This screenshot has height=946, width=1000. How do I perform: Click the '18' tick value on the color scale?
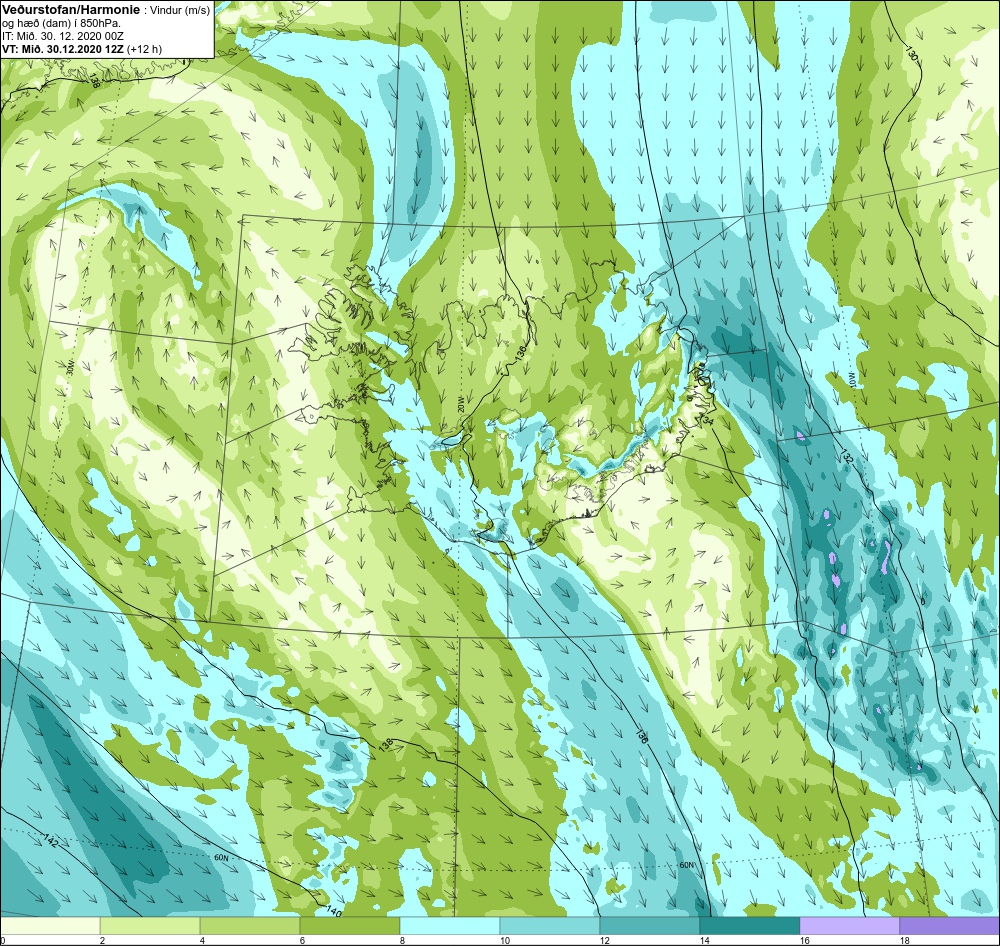tap(904, 940)
